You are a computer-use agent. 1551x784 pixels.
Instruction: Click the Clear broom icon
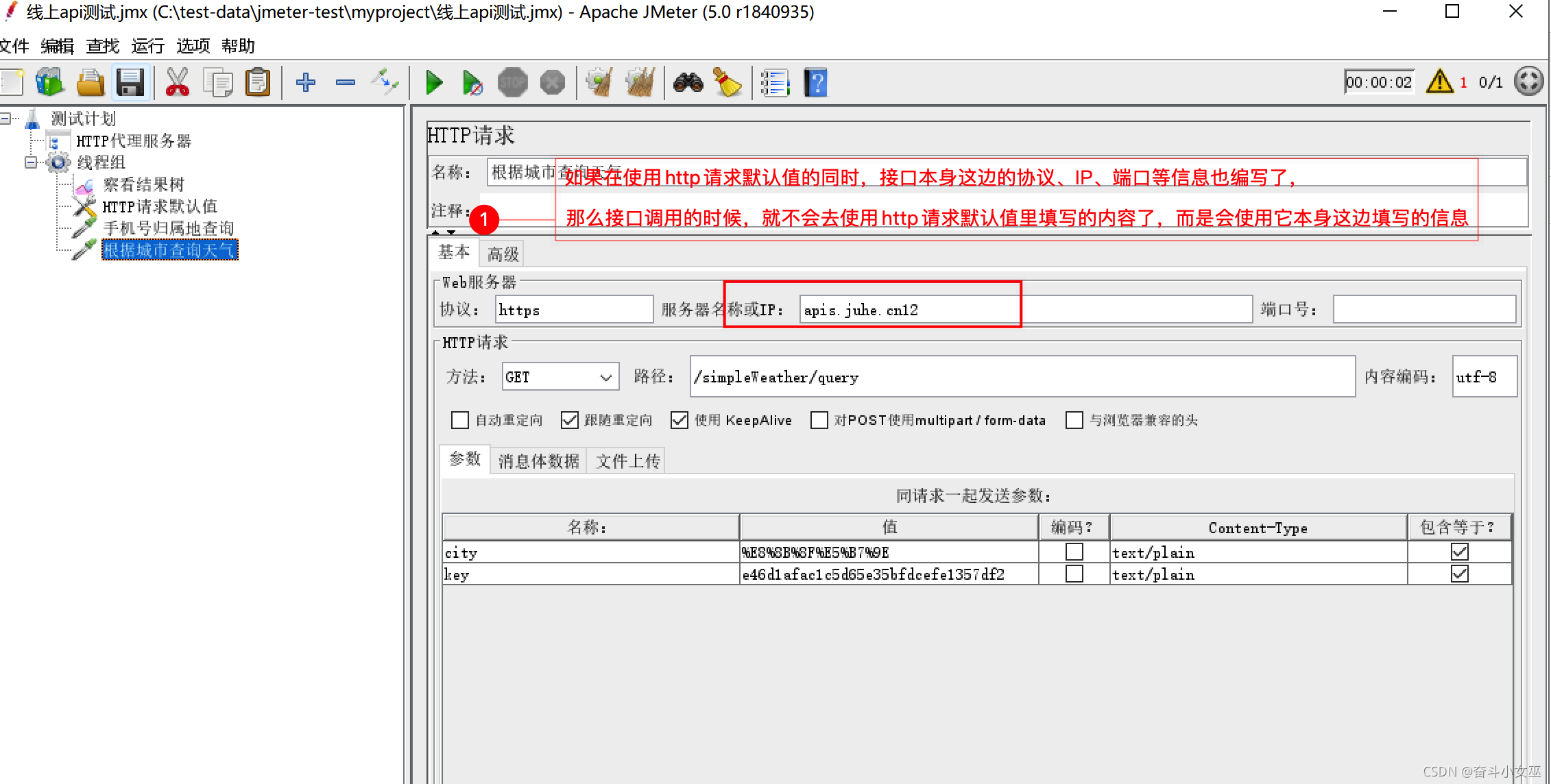coord(599,82)
